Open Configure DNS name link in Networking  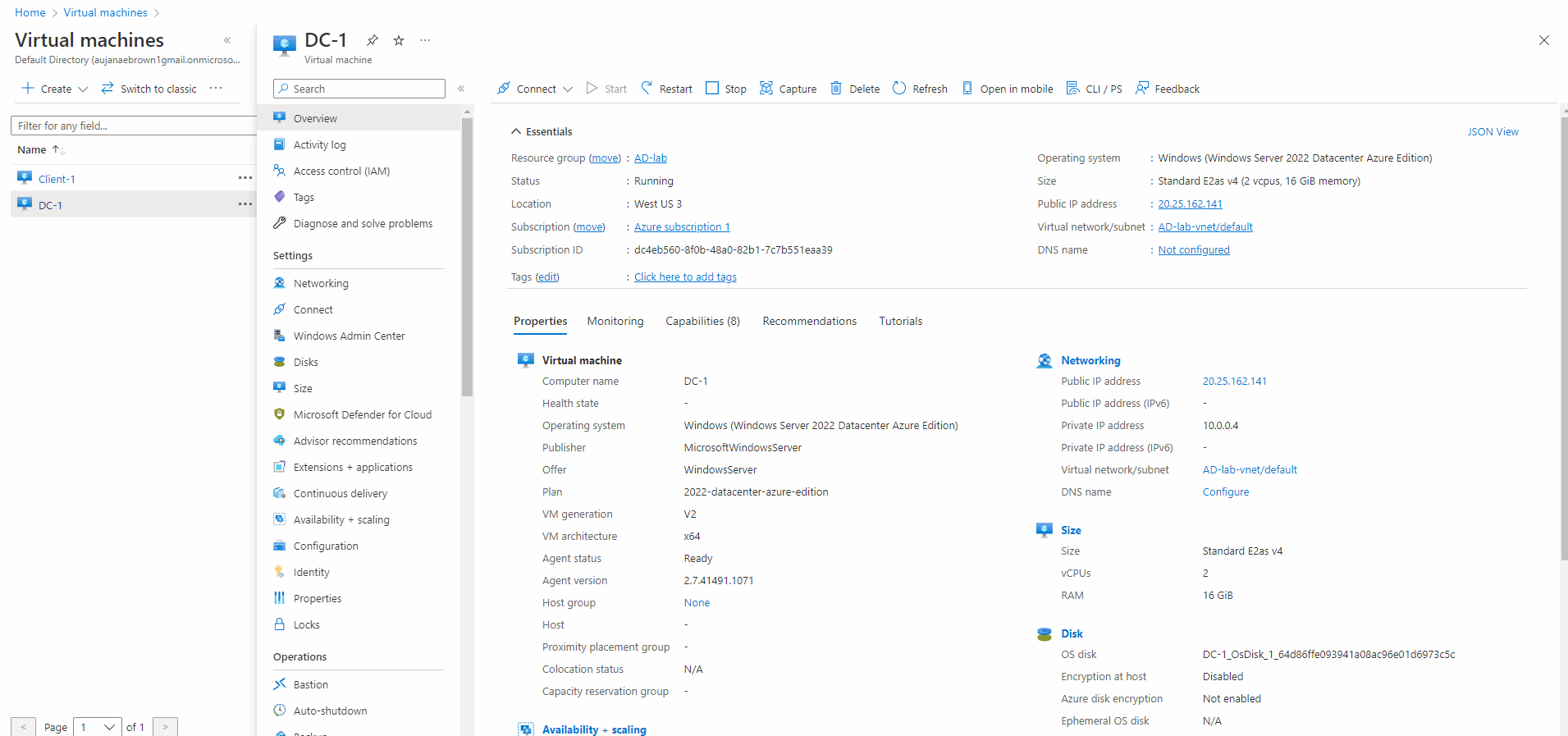pos(1226,492)
